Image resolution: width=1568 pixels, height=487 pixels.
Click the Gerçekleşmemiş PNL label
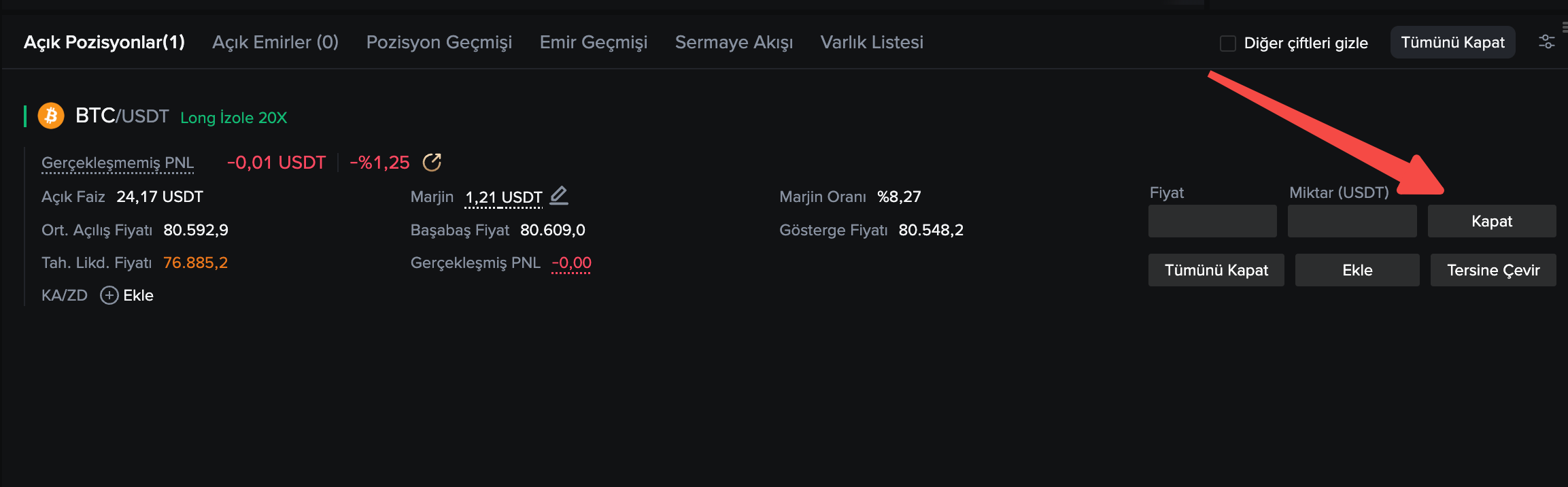118,163
